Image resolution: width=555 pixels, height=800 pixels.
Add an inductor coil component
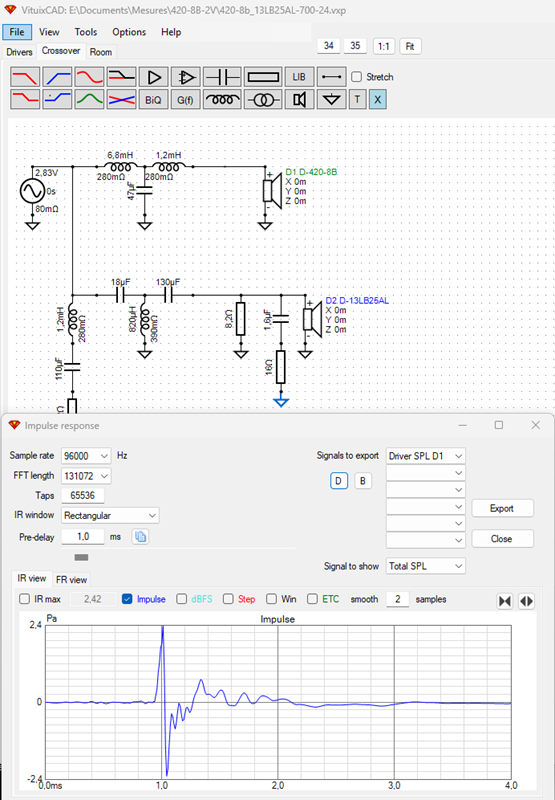tap(222, 99)
